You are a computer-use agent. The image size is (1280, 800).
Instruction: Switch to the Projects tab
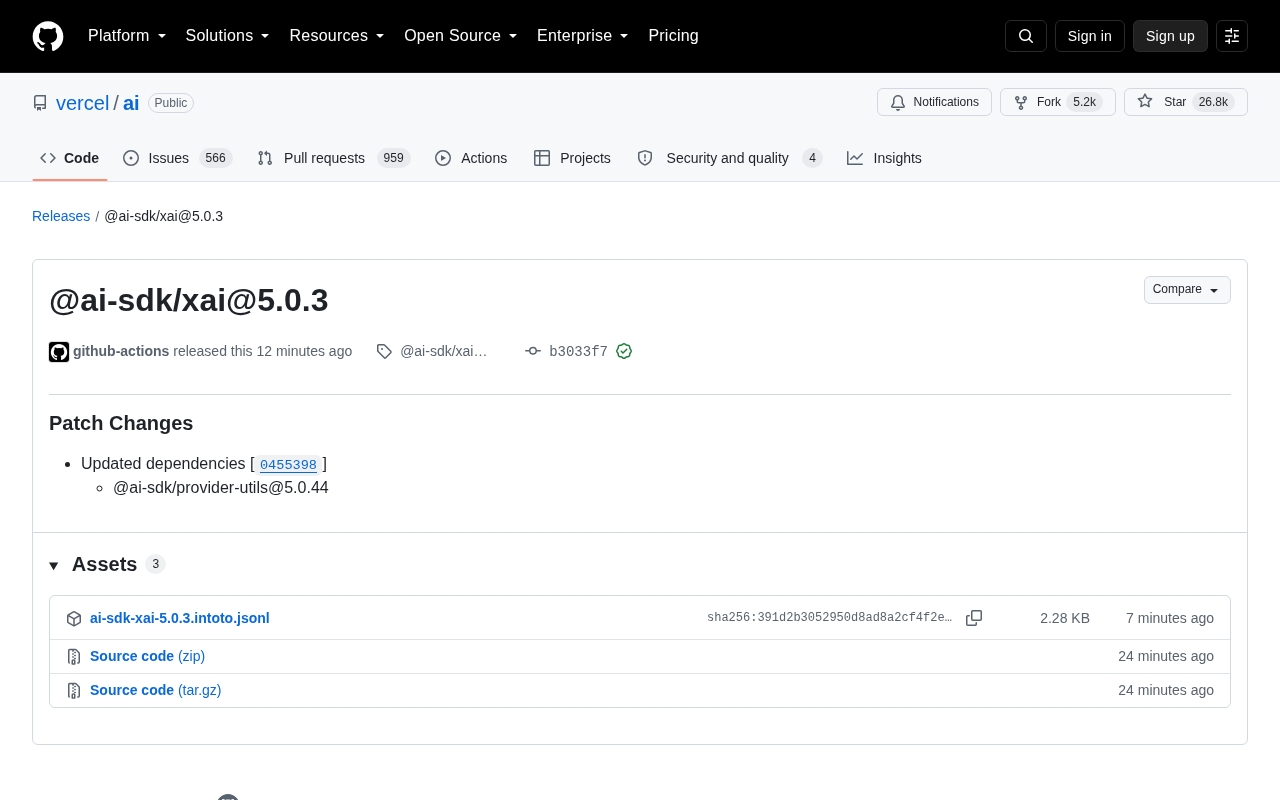point(573,158)
